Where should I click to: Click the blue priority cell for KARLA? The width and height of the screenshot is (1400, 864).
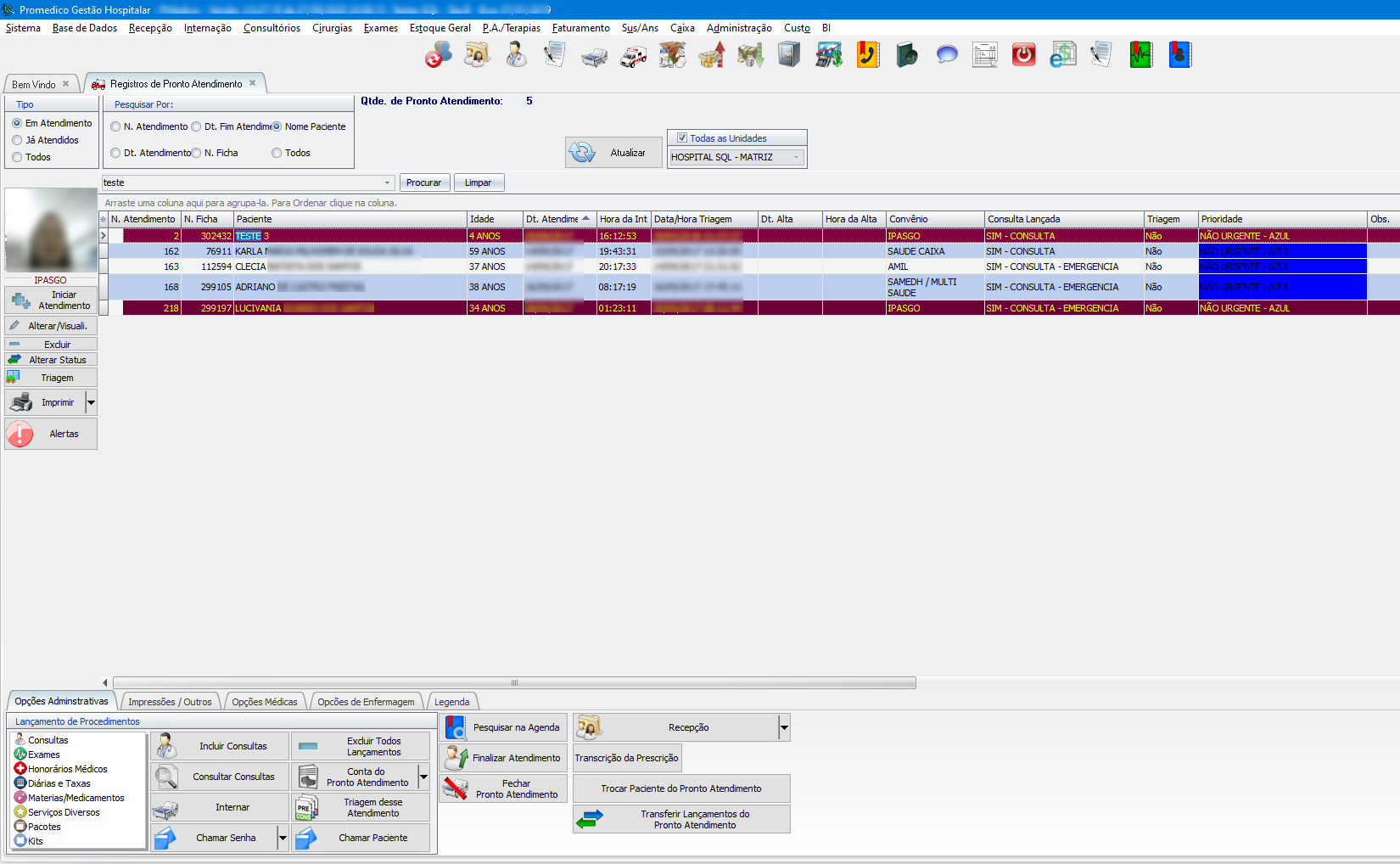coord(1281,251)
